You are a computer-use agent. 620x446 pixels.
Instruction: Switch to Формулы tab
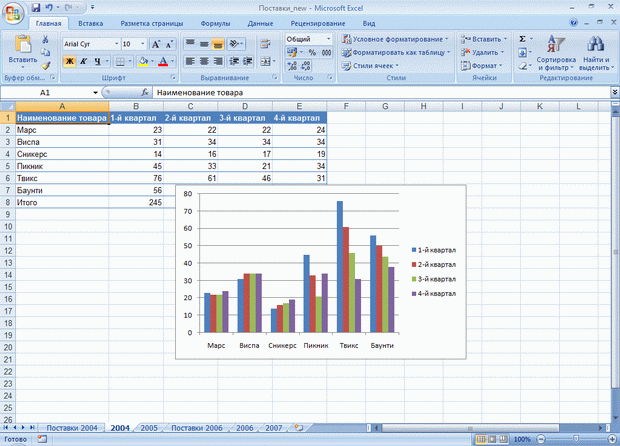[x=215, y=23]
